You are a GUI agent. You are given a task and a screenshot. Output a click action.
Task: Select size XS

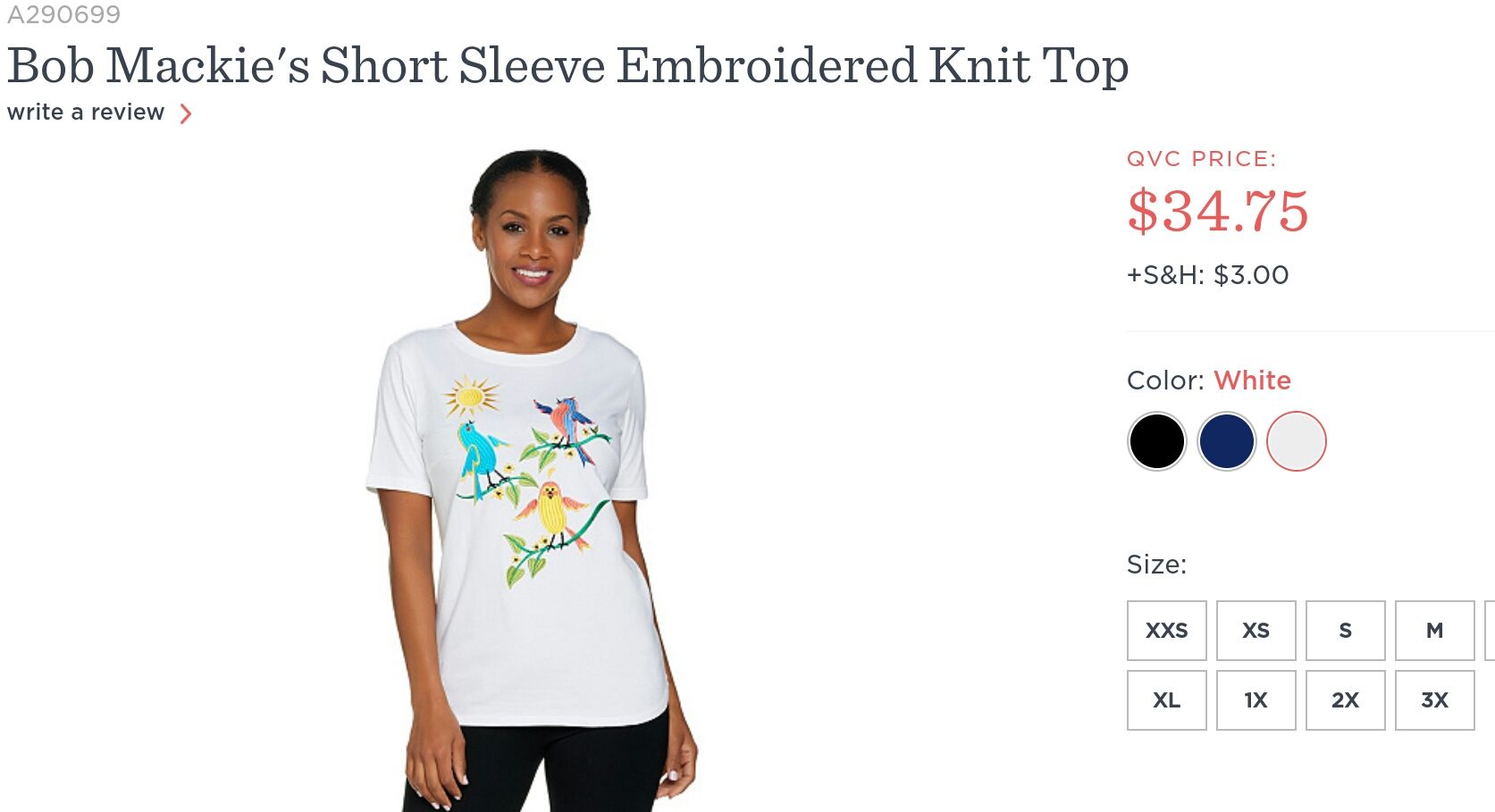click(x=1256, y=631)
